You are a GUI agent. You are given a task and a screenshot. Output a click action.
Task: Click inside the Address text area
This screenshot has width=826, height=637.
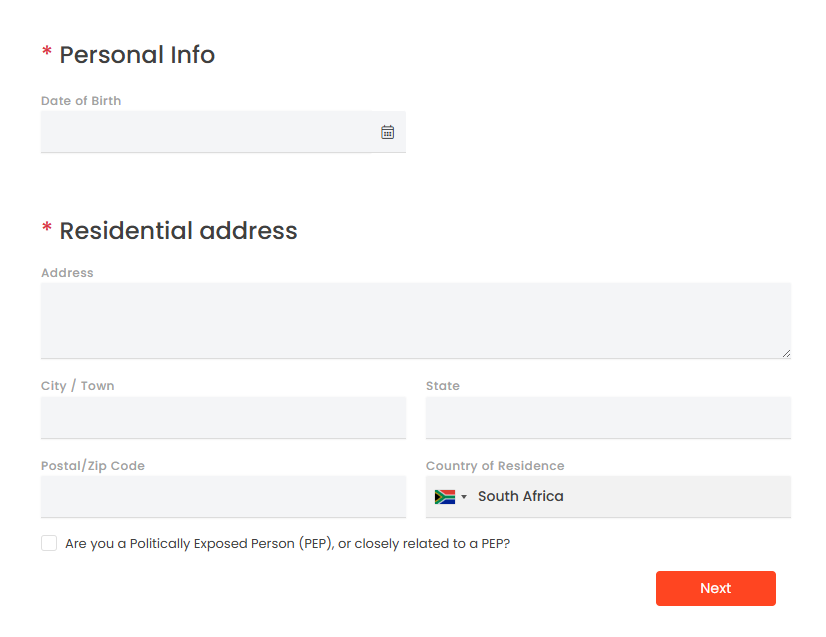[416, 320]
